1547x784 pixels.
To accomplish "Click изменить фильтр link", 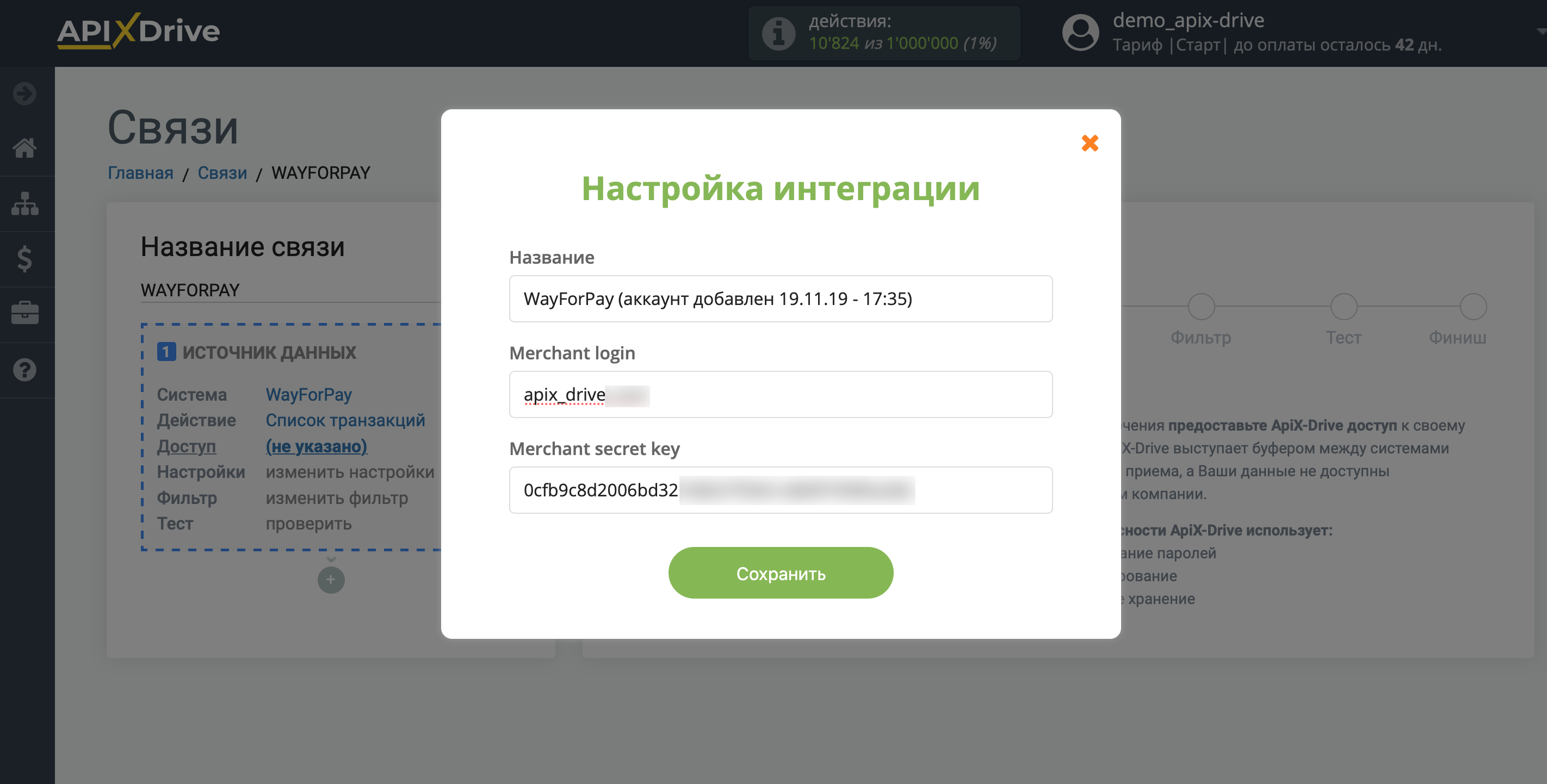I will [336, 497].
